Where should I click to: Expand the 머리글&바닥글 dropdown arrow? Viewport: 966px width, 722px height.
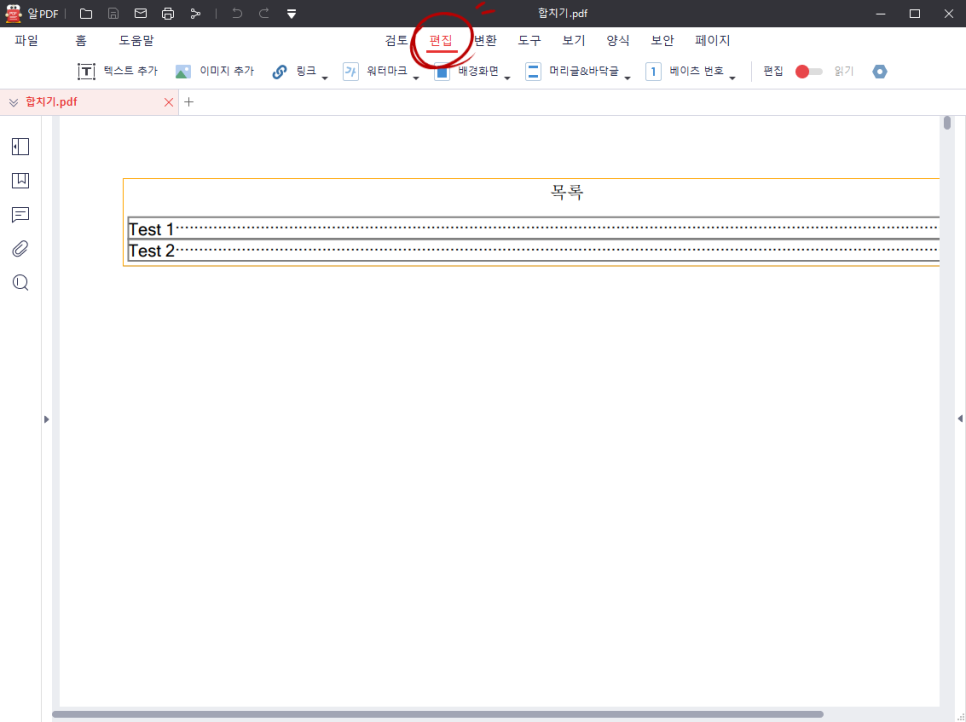[627, 78]
